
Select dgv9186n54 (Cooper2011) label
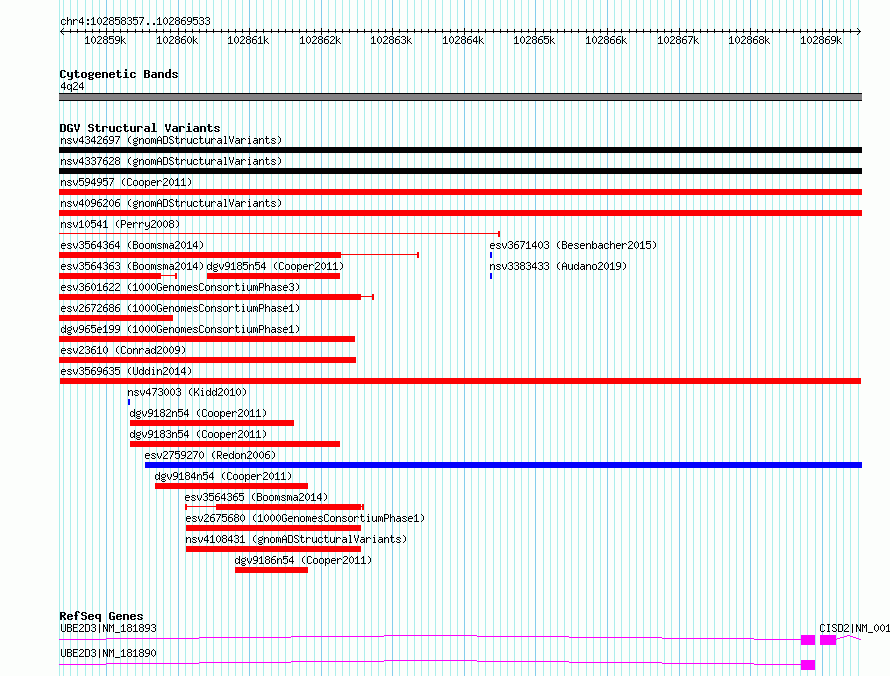tap(303, 560)
